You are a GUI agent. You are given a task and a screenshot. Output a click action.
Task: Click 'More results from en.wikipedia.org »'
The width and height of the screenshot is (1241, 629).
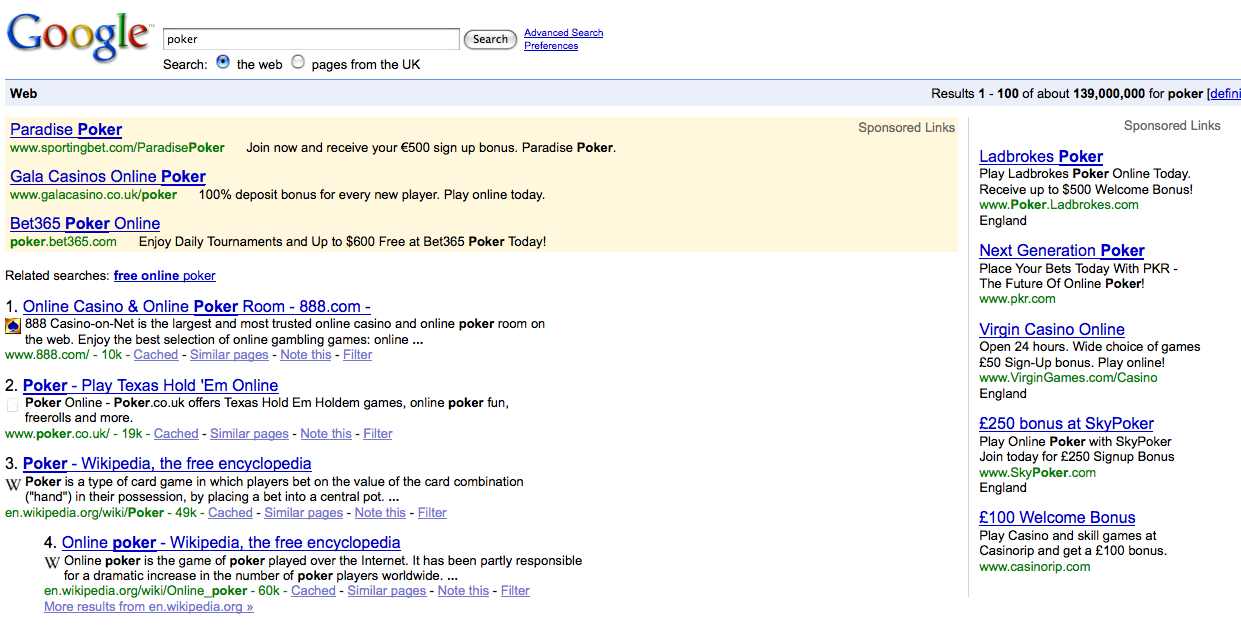coord(149,607)
